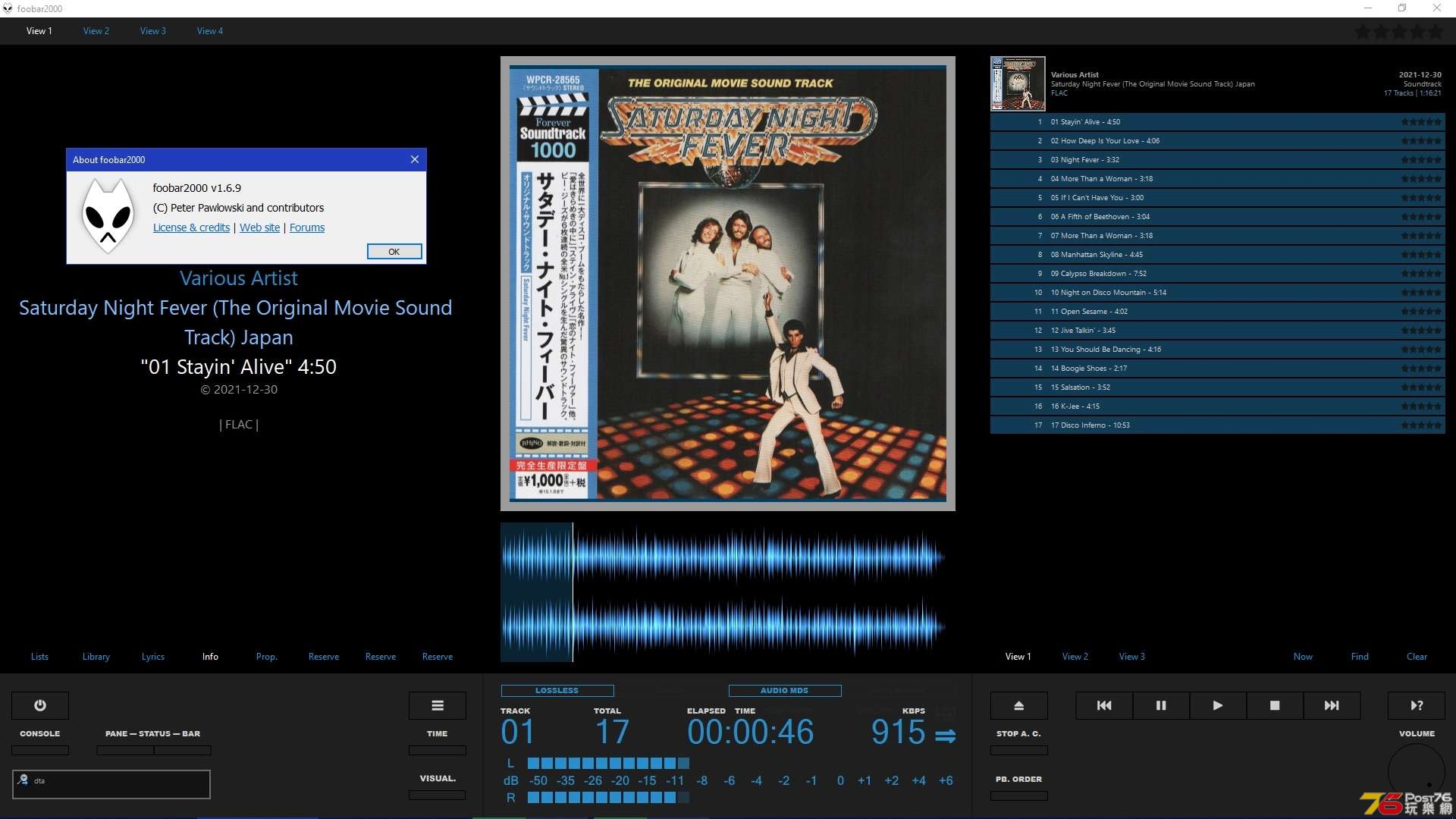Skip to previous track
The image size is (1456, 819).
pos(1104,705)
